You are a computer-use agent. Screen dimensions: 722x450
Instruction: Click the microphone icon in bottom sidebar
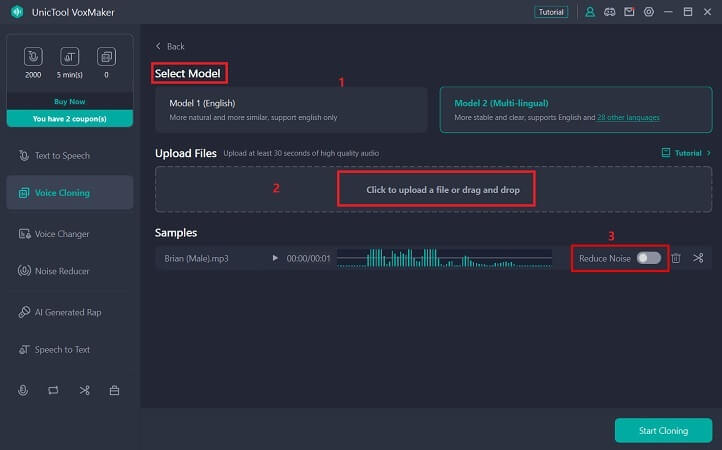tap(22, 390)
